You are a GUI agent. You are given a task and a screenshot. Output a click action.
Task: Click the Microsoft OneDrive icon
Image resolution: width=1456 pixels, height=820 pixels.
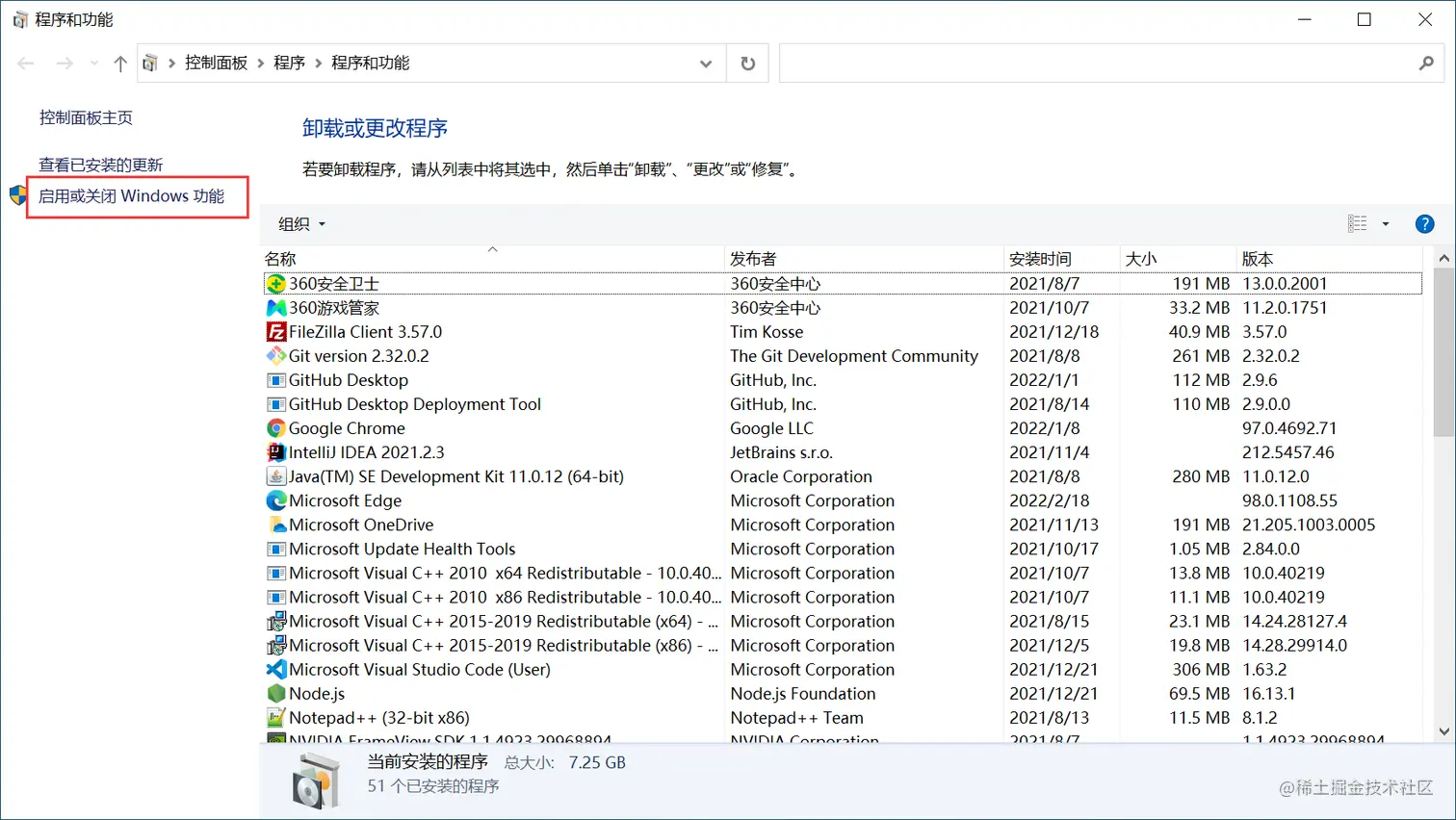276,525
